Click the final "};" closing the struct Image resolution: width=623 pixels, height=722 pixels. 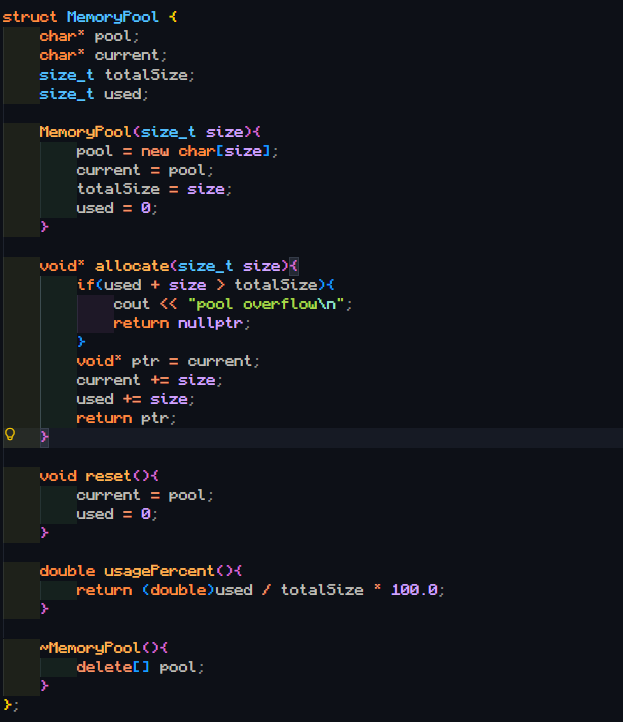click(11, 705)
